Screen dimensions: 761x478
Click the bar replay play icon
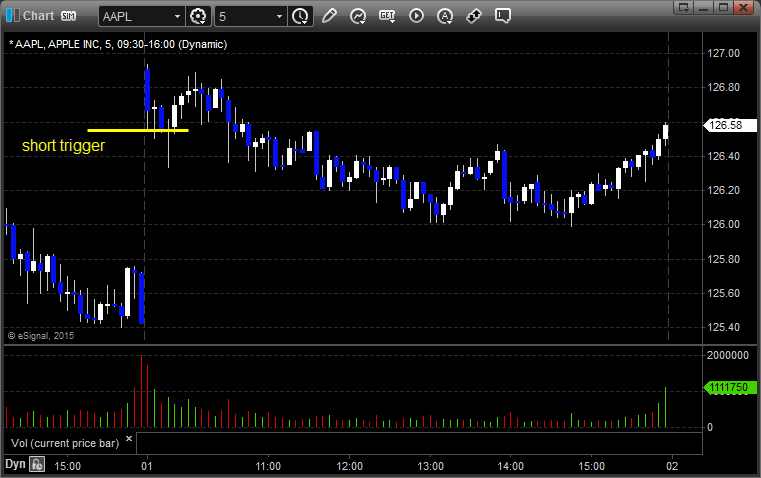416,16
